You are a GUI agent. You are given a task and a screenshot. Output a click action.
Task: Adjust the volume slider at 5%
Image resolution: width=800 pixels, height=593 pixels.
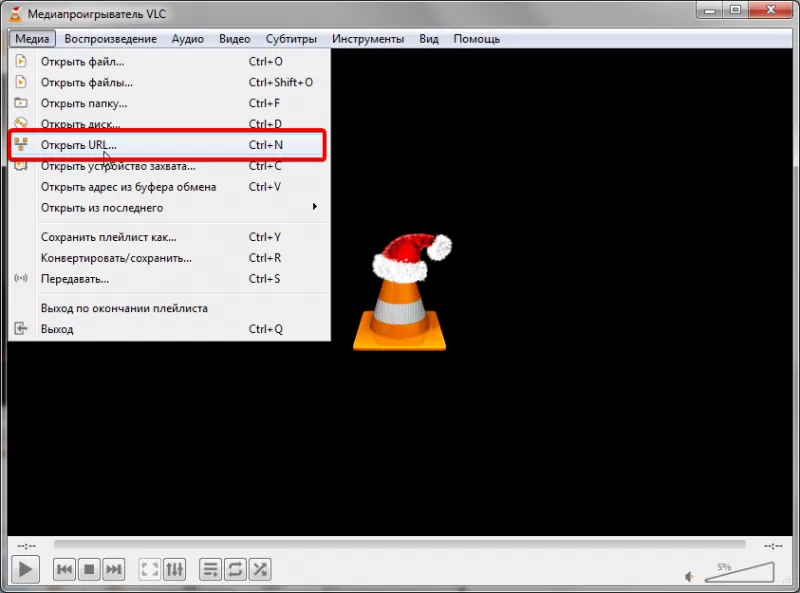[x=739, y=573]
